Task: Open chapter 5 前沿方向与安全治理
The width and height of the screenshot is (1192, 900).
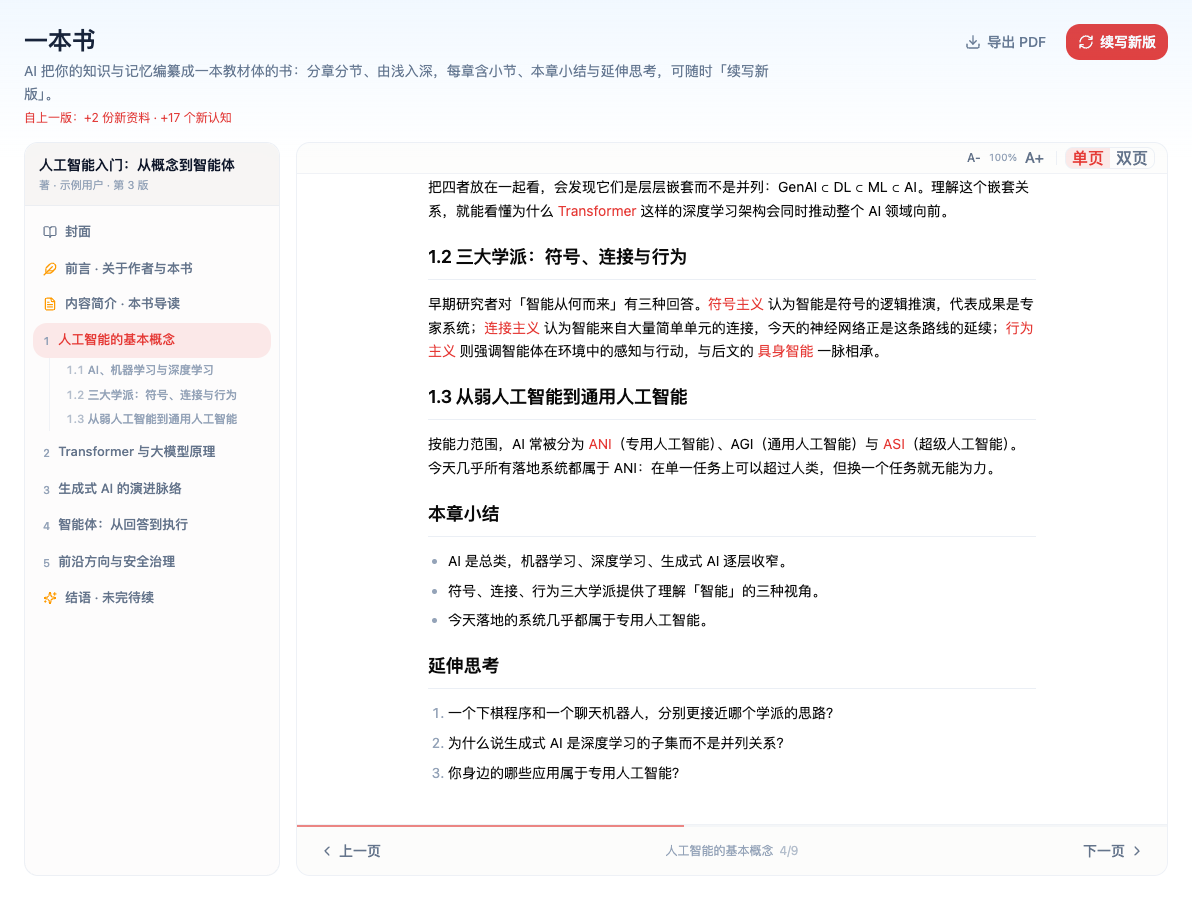Action: (152, 562)
